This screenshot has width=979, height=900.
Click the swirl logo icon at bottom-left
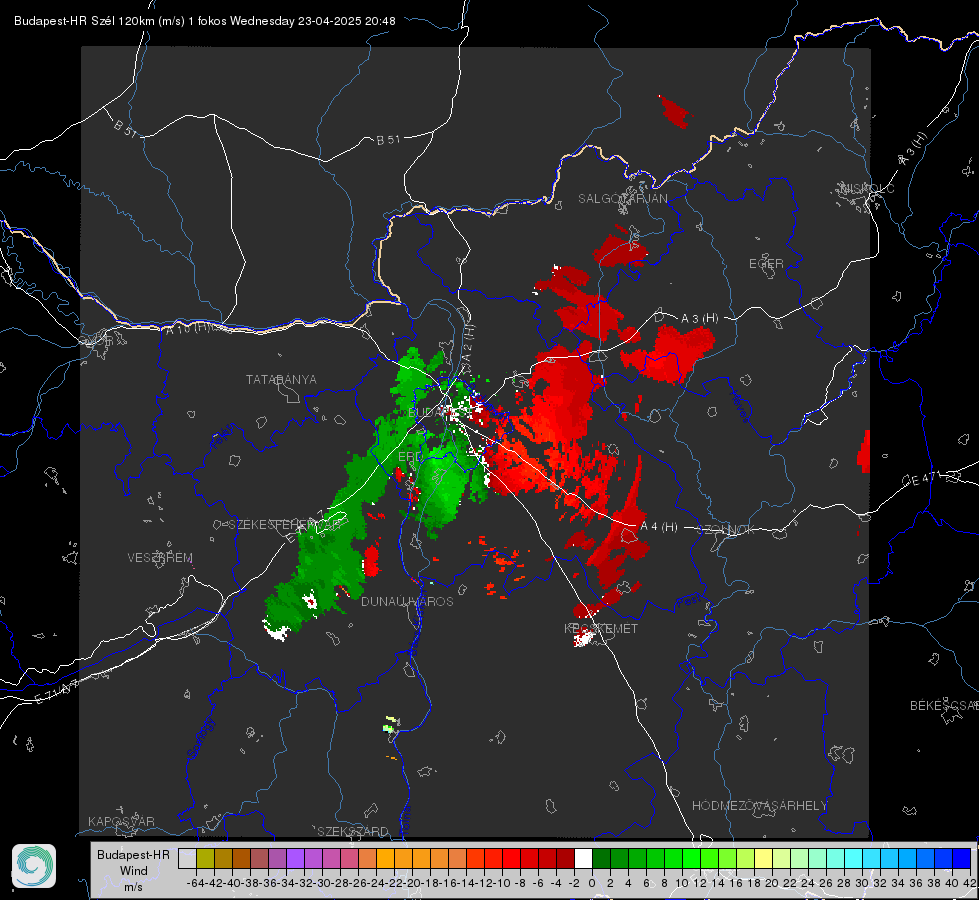pyautogui.click(x=34, y=866)
